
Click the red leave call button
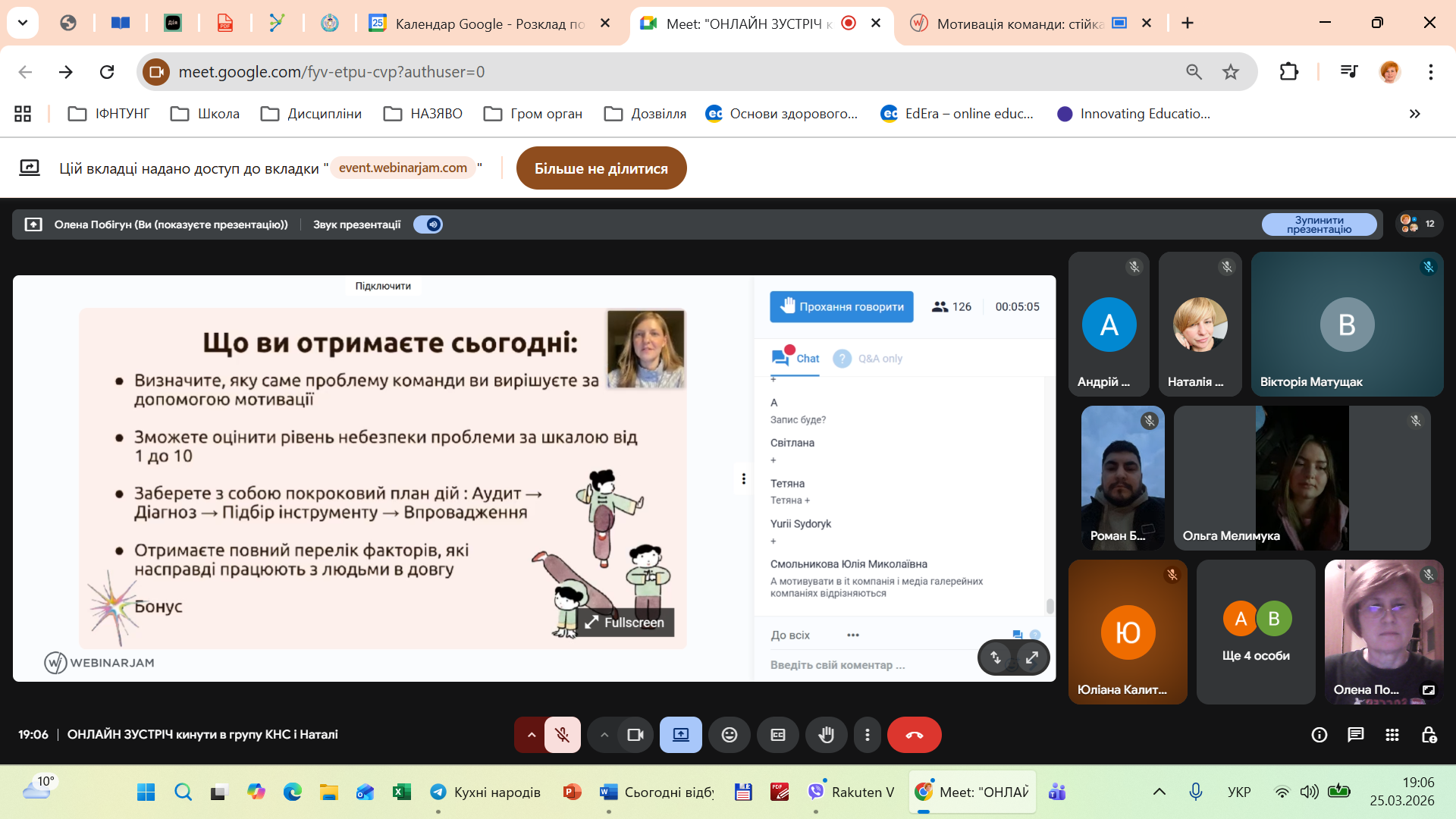914,735
